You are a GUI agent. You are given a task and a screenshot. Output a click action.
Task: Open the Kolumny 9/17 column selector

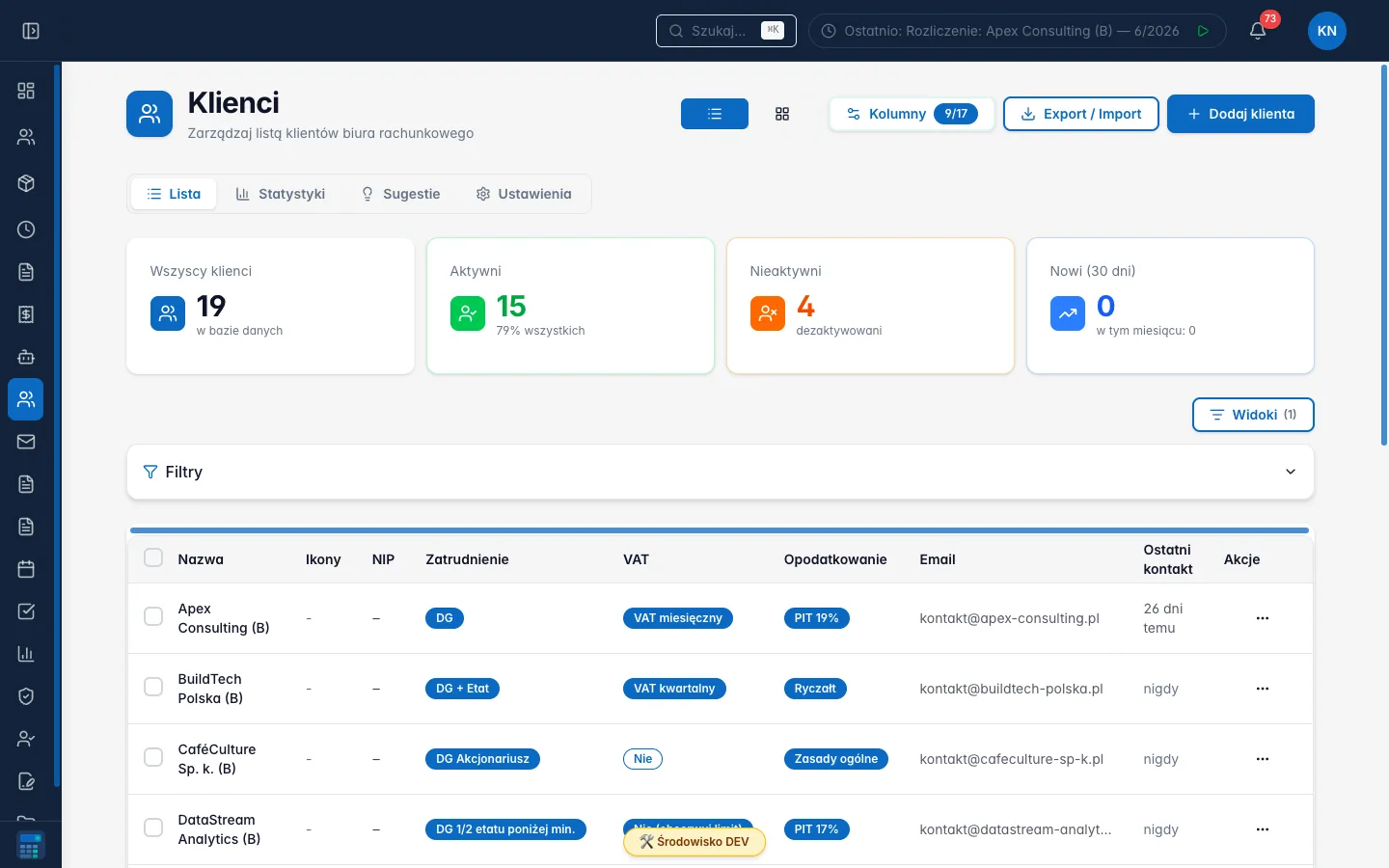(912, 114)
